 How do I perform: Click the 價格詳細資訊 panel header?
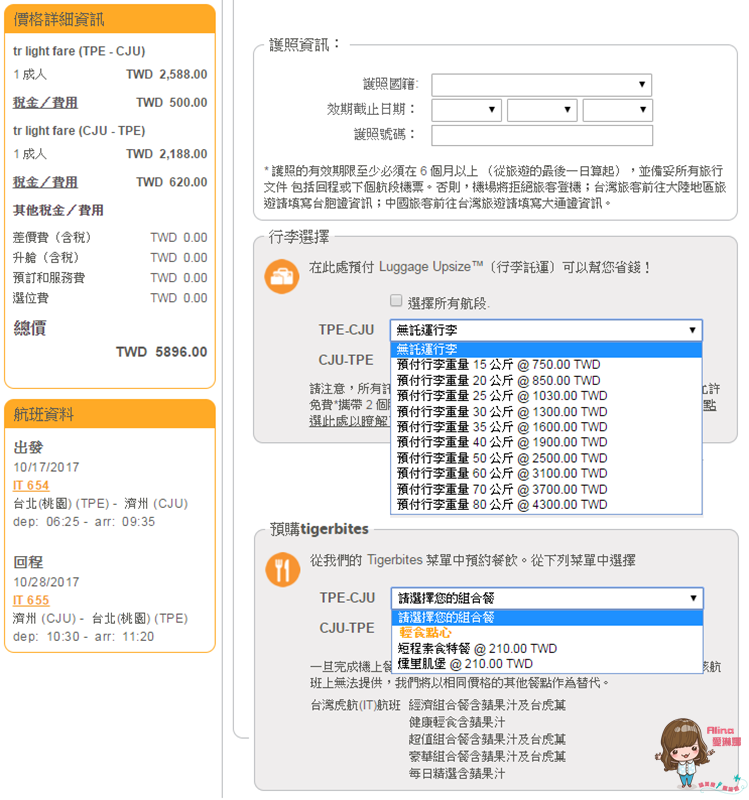(x=110, y=19)
